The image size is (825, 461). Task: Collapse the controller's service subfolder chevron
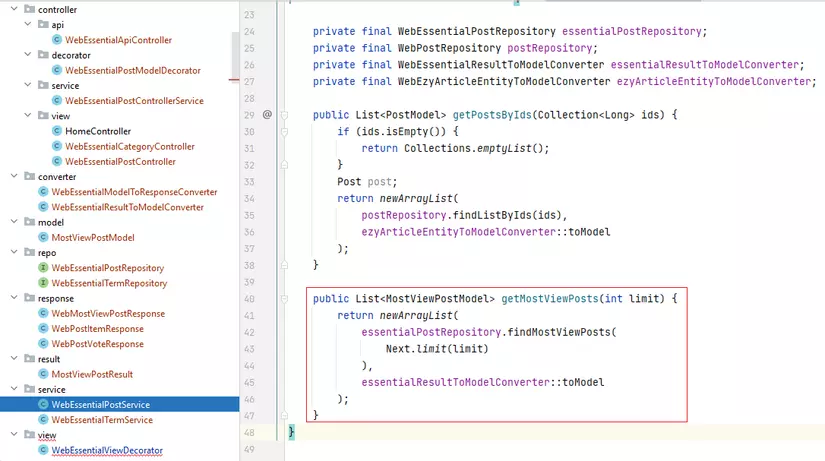point(28,85)
